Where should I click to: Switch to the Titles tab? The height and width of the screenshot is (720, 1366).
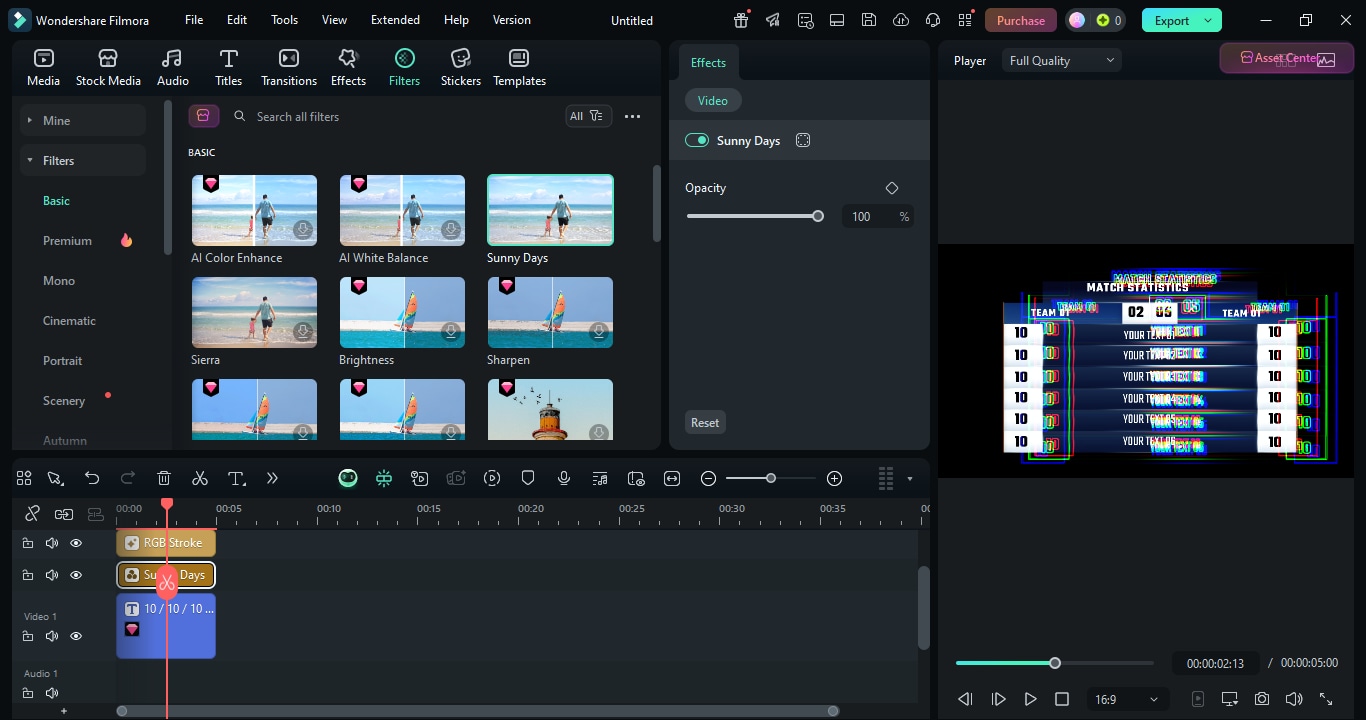click(x=228, y=67)
